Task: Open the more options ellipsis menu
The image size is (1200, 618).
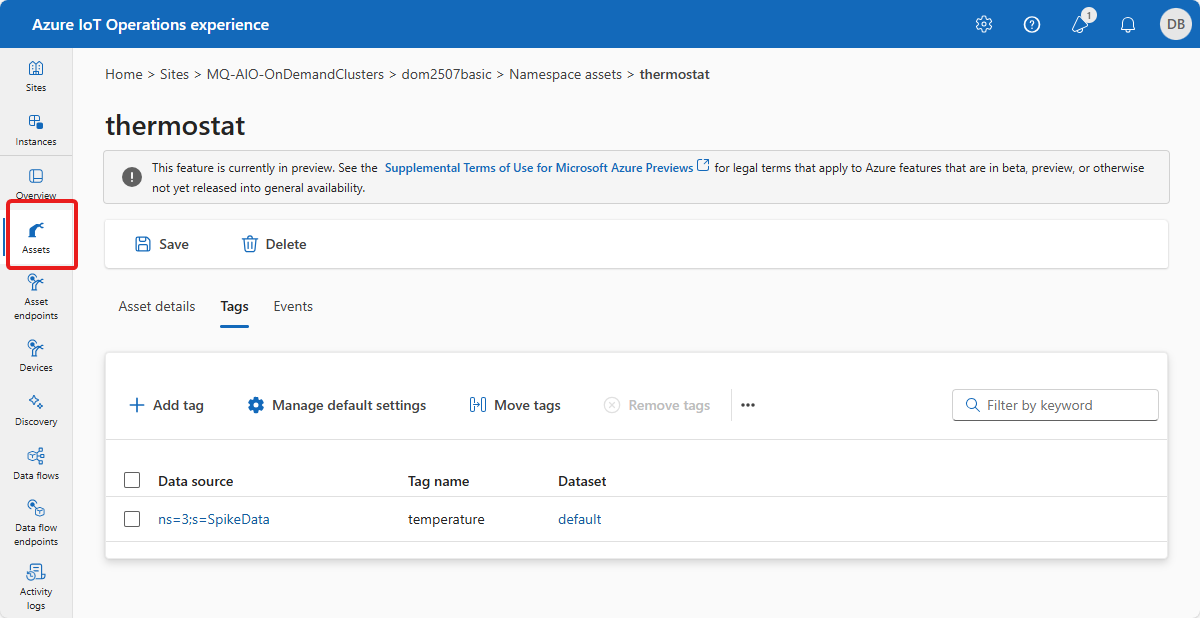Action: 748,405
